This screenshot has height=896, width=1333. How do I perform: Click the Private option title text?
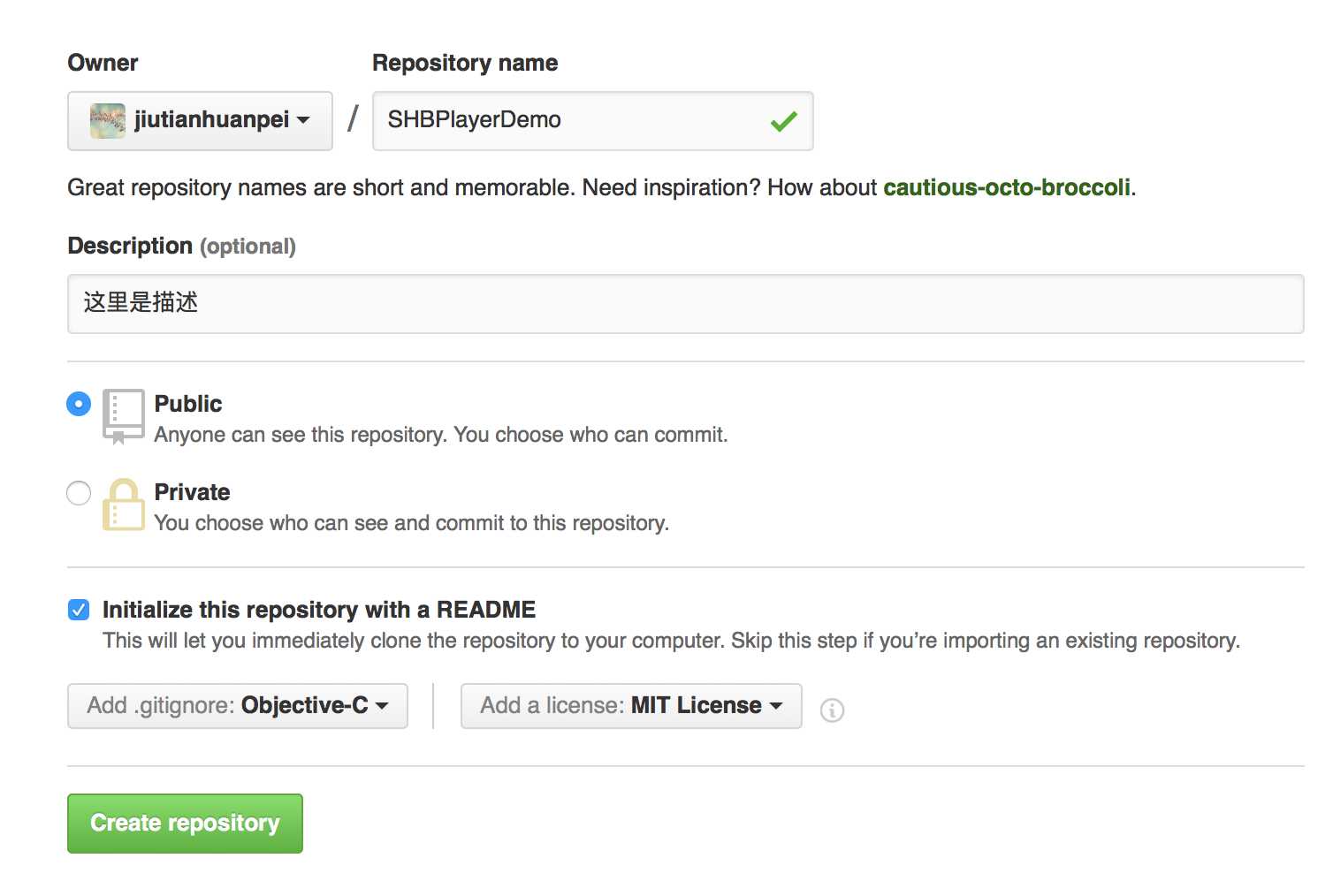pos(192,492)
